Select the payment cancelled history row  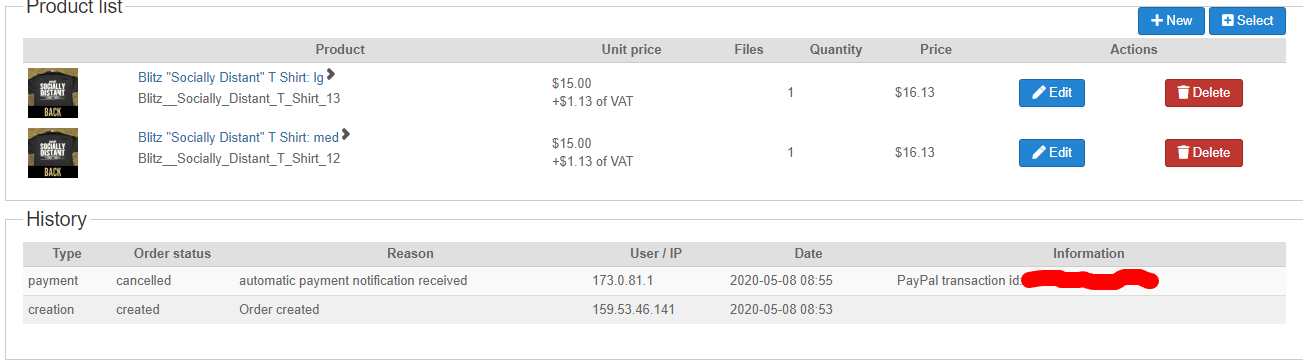point(654,281)
